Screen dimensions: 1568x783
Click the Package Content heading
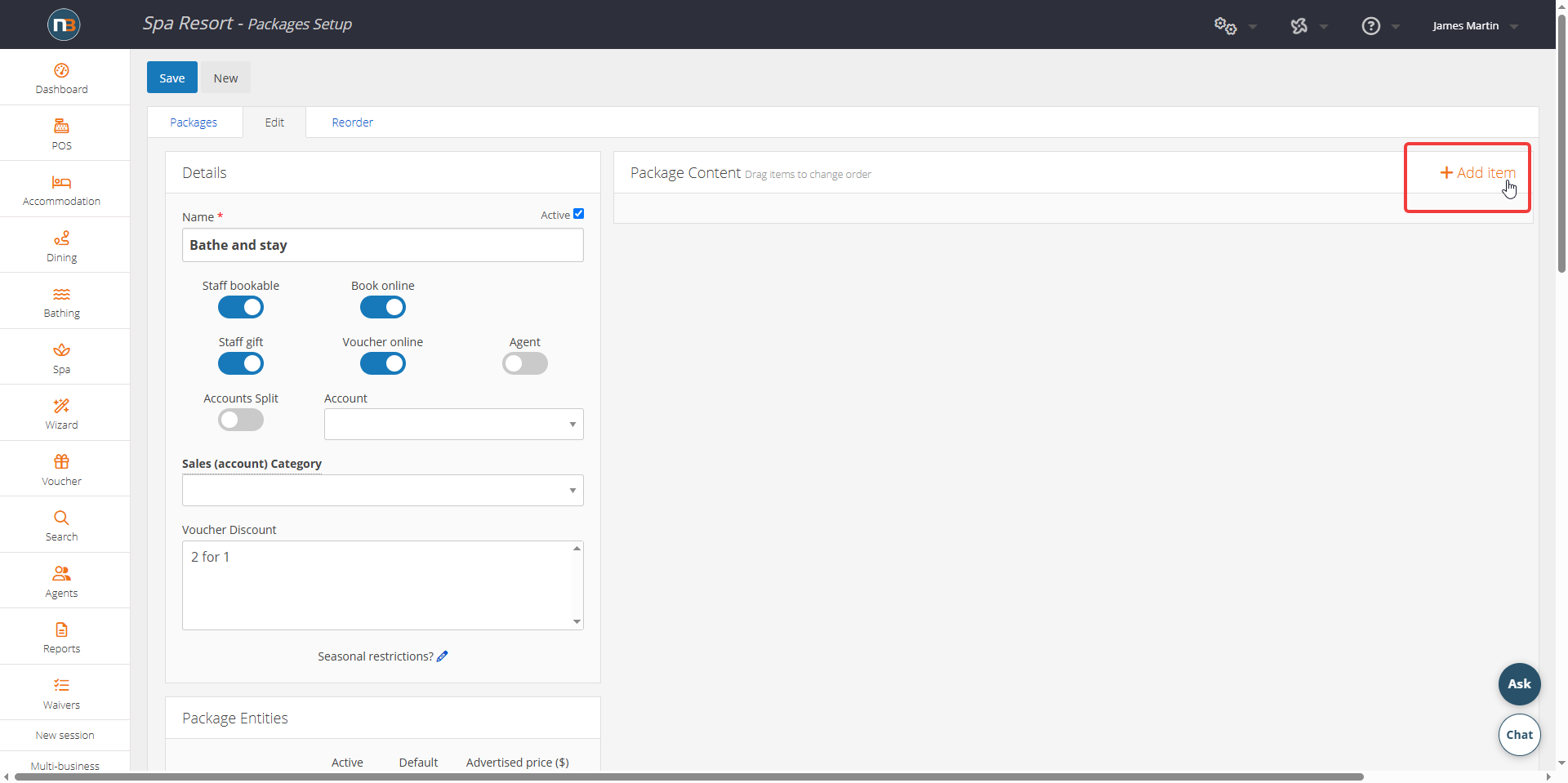(x=686, y=173)
